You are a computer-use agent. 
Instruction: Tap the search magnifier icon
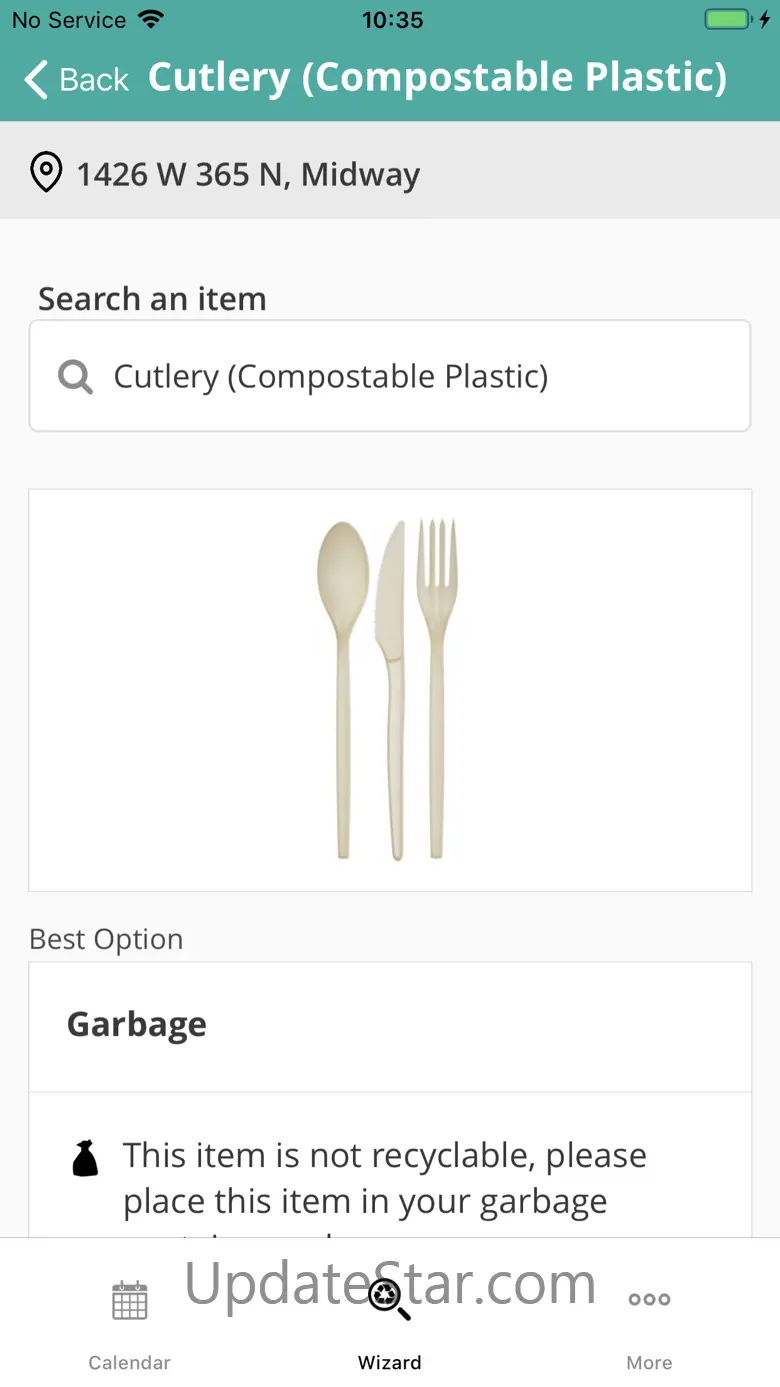[x=75, y=377]
